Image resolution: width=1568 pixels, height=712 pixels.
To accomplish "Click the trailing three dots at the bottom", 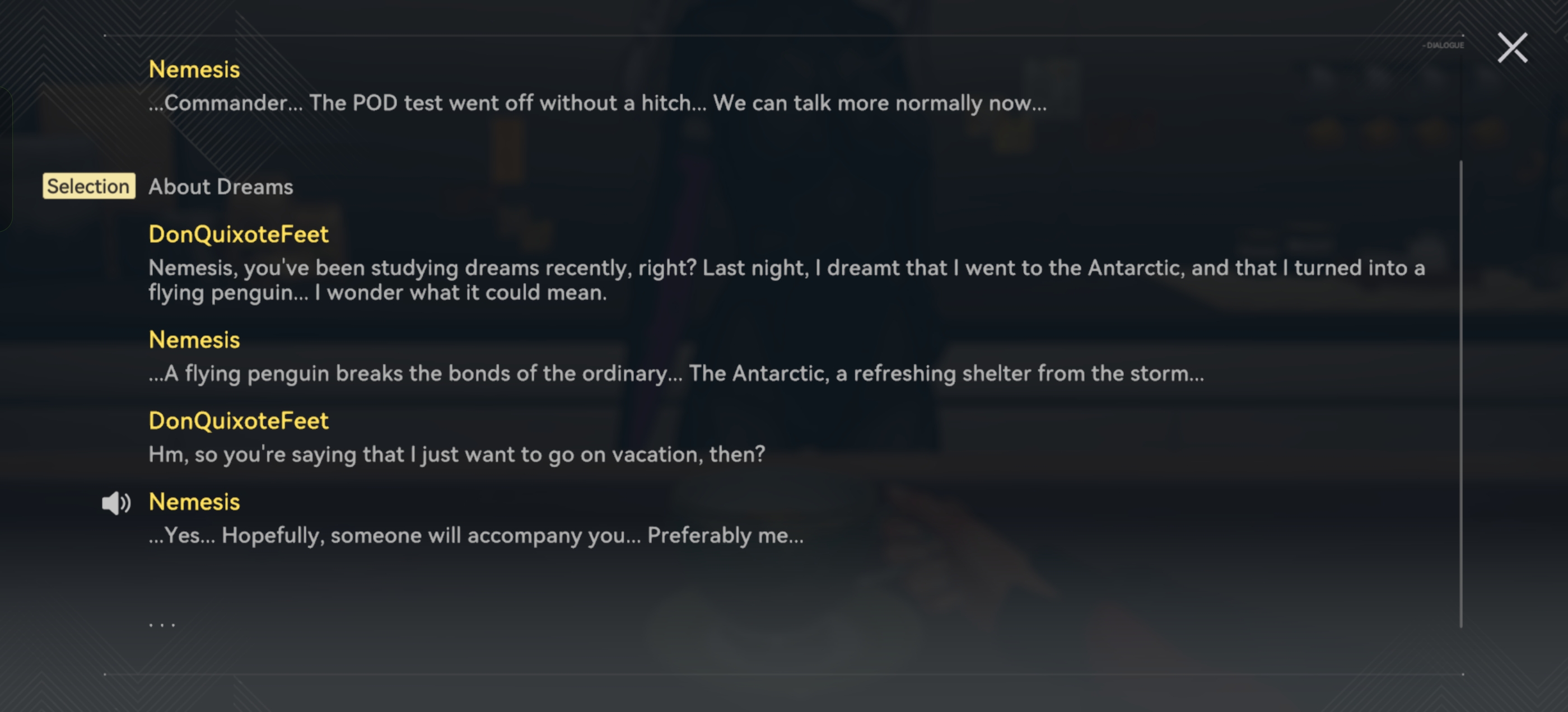I will click(162, 624).
